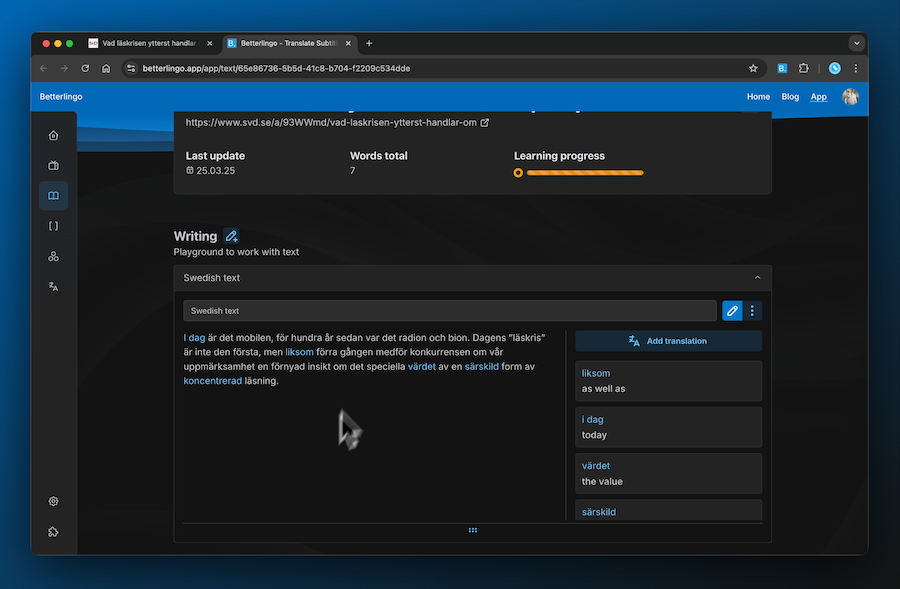Click the resize grip handle below the text
Image resolution: width=900 pixels, height=589 pixels.
point(472,530)
